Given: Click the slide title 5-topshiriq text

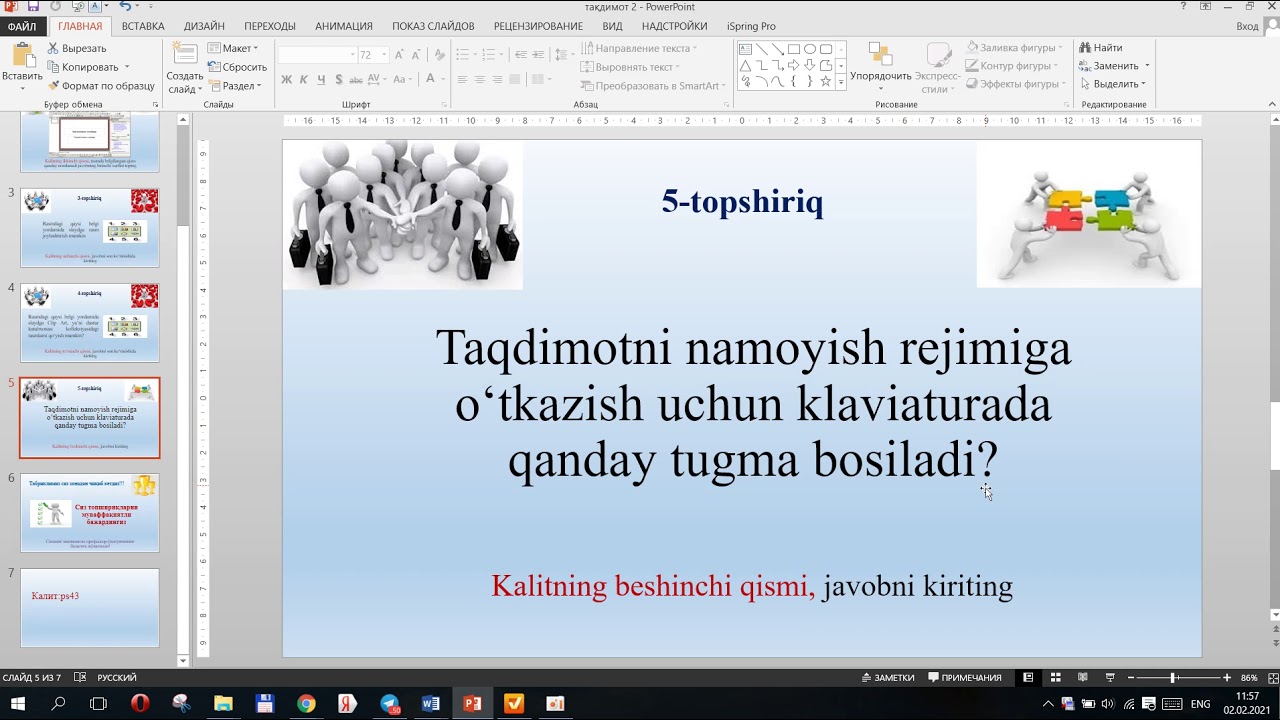Looking at the screenshot, I should [742, 202].
